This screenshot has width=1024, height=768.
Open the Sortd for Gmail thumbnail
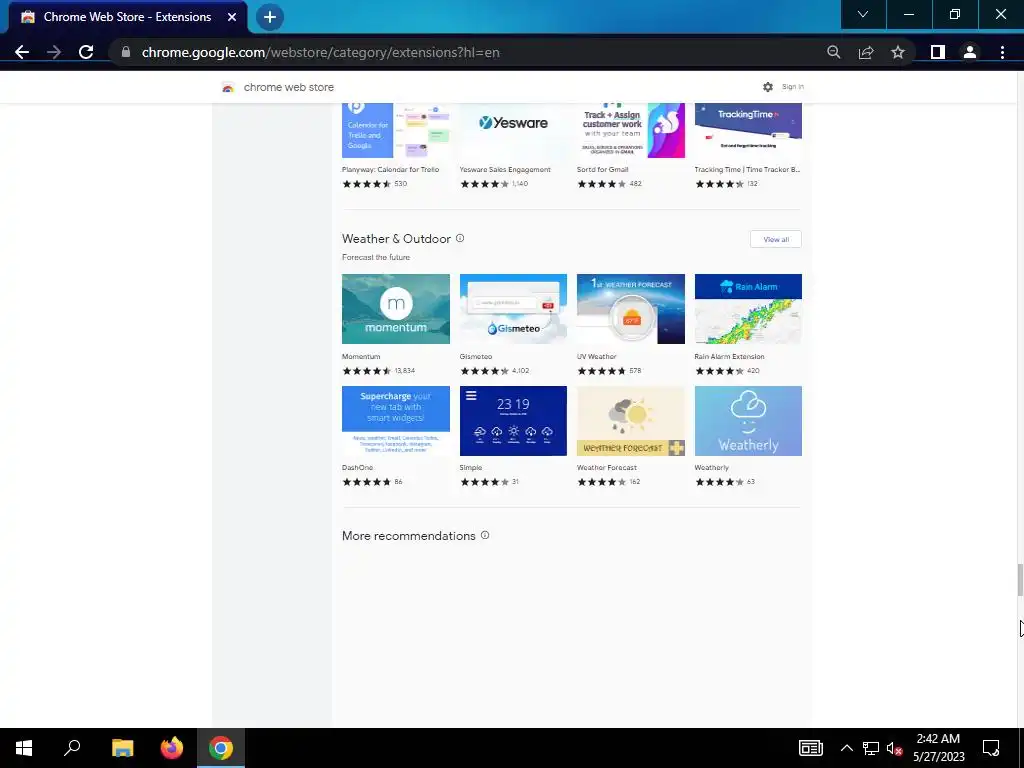[631, 130]
